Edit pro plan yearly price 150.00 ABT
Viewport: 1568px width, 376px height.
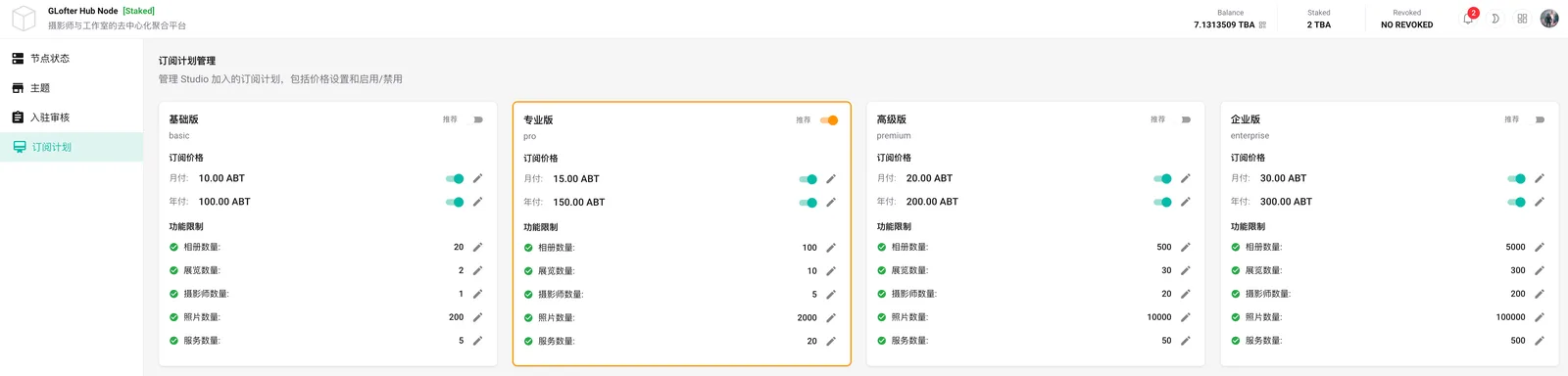click(831, 203)
